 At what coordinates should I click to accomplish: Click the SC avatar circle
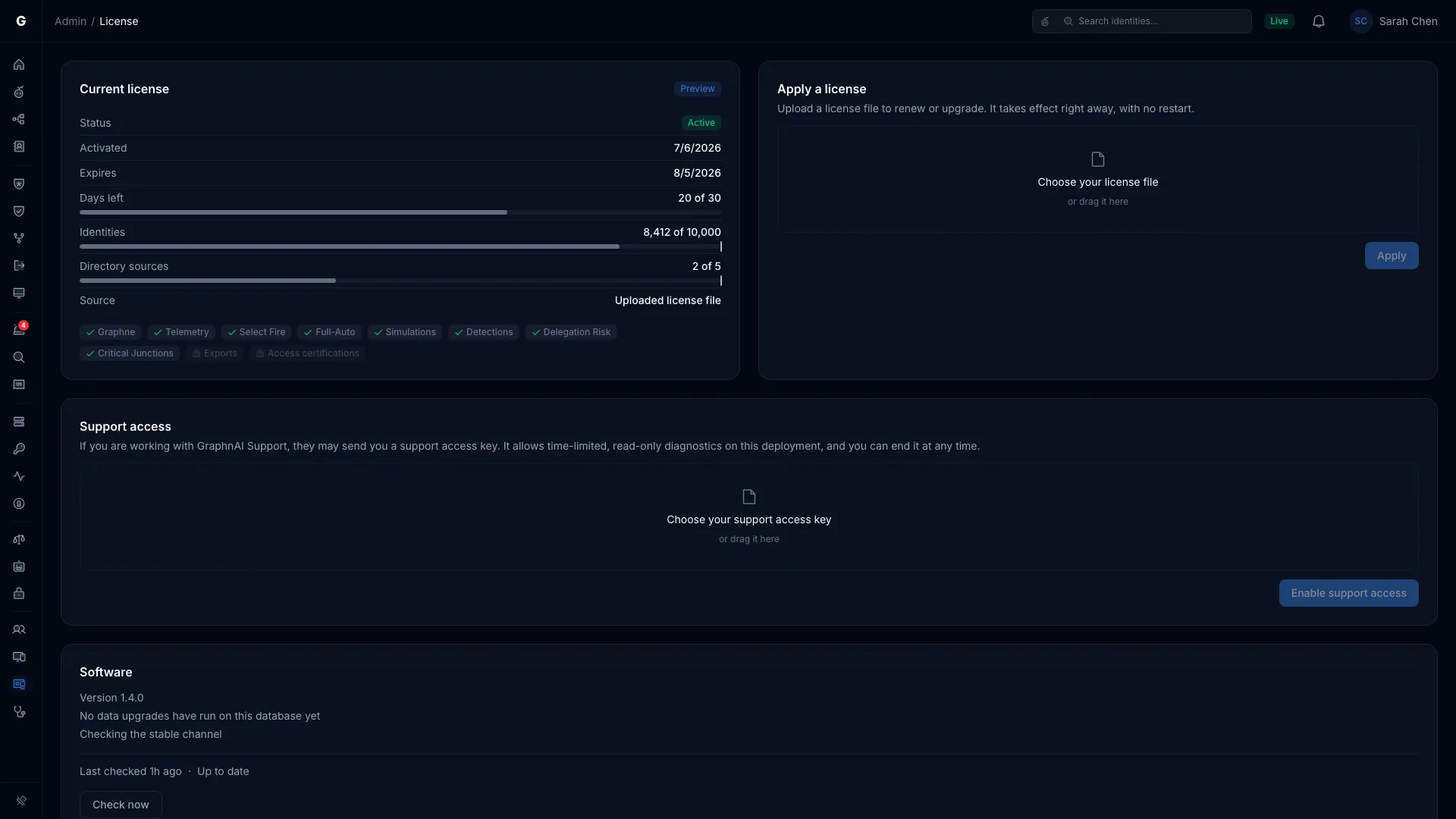[1361, 21]
